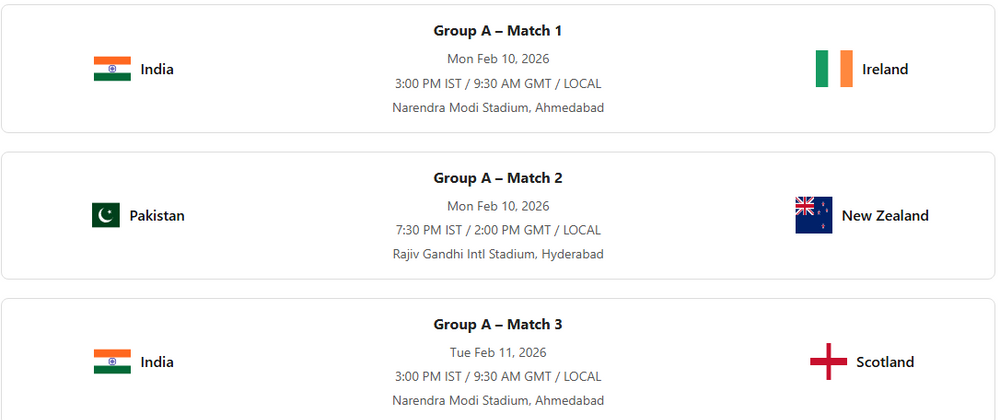Select the India team name in Match 1
This screenshot has height=420, width=1000.
pyautogui.click(x=157, y=69)
